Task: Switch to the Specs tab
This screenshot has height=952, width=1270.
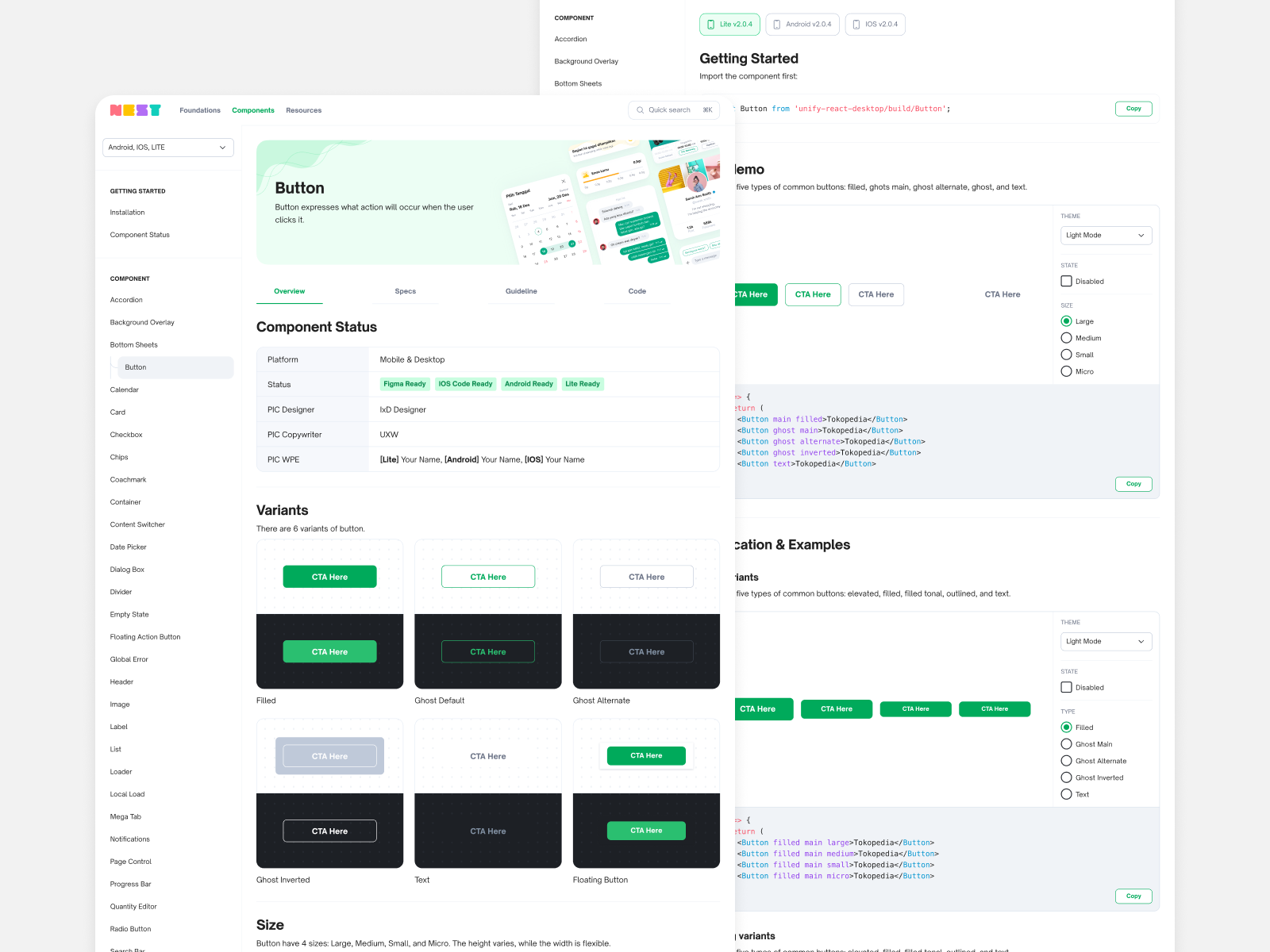Action: tap(405, 291)
